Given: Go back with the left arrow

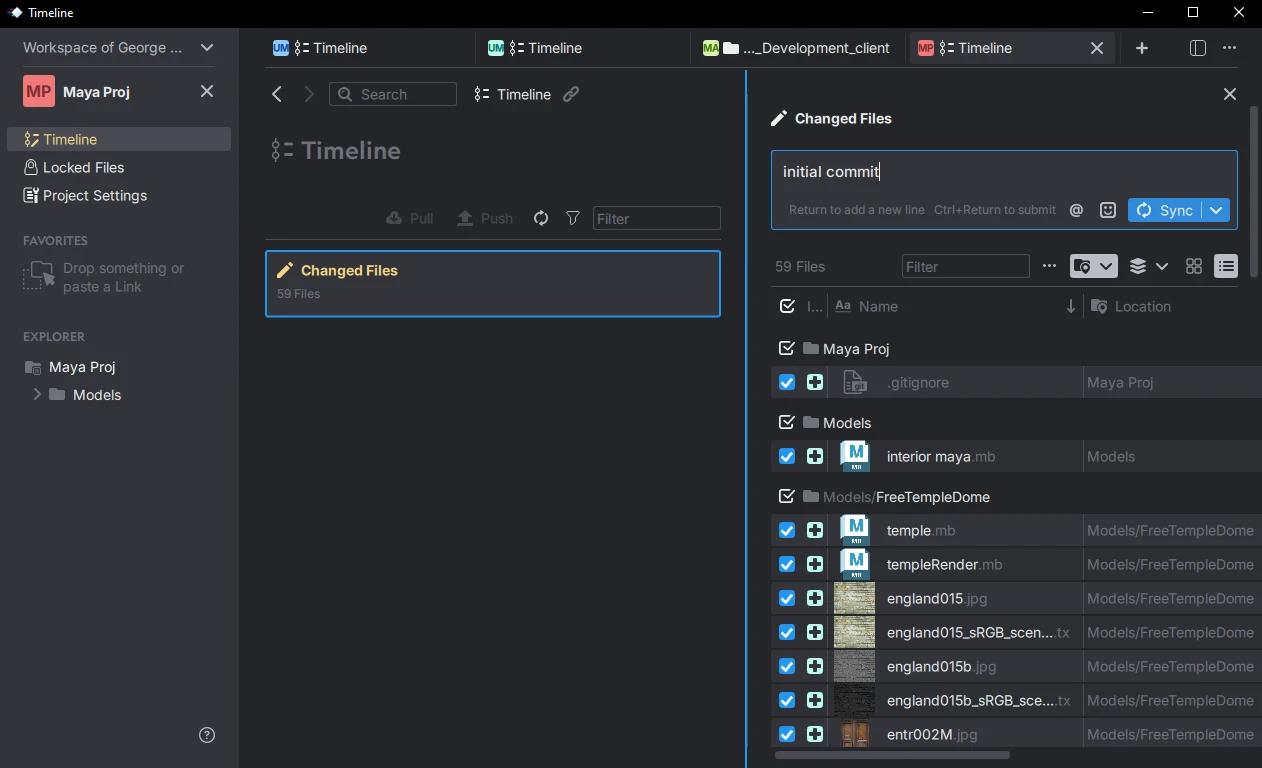Looking at the screenshot, I should pos(277,94).
